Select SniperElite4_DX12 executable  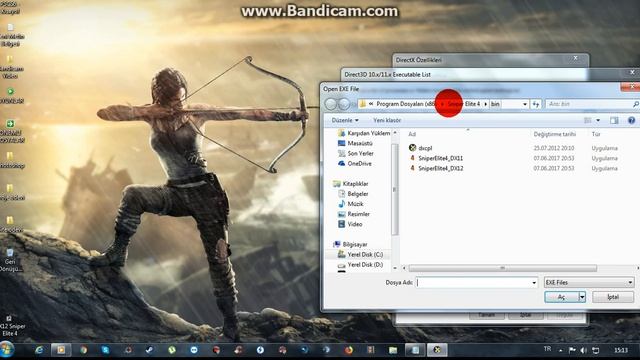pos(440,168)
